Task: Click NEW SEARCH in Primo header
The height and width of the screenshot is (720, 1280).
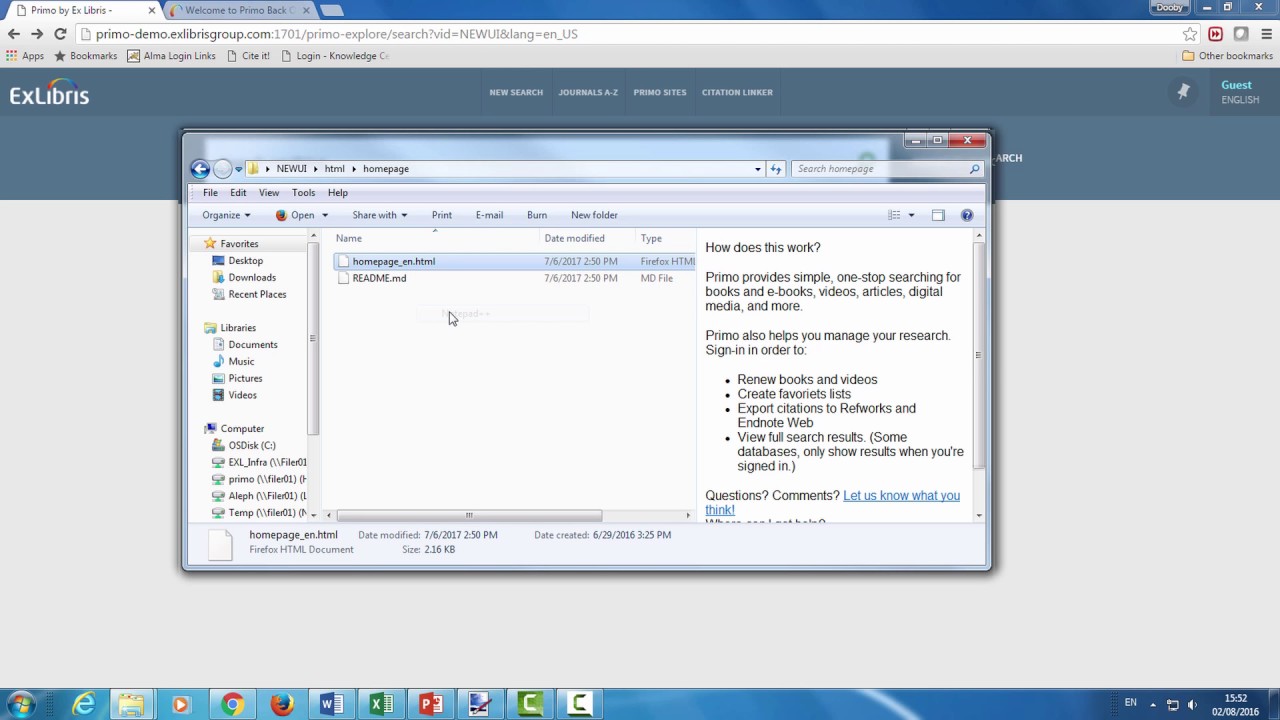Action: coord(516,92)
